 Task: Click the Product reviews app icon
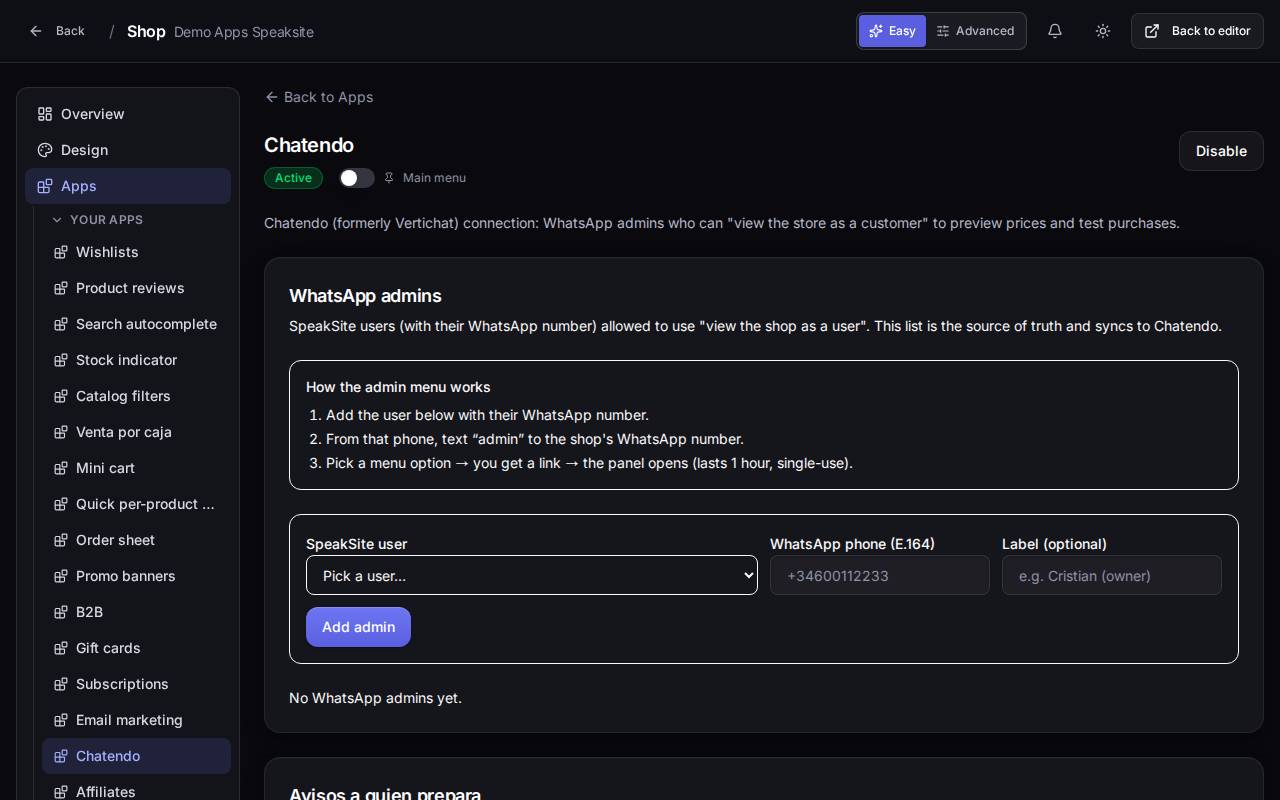point(61,288)
